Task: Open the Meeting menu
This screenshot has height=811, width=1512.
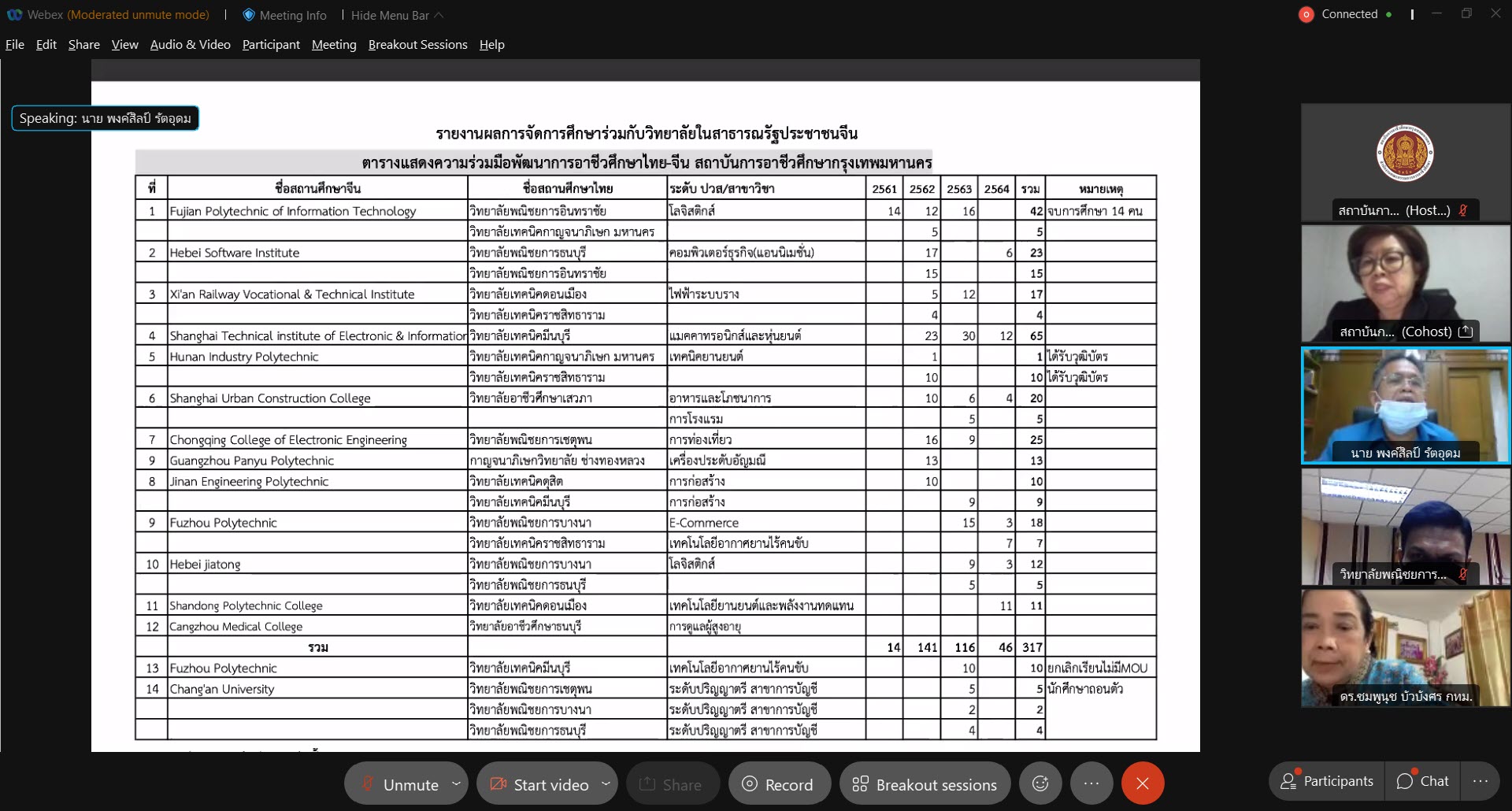Action: [334, 45]
